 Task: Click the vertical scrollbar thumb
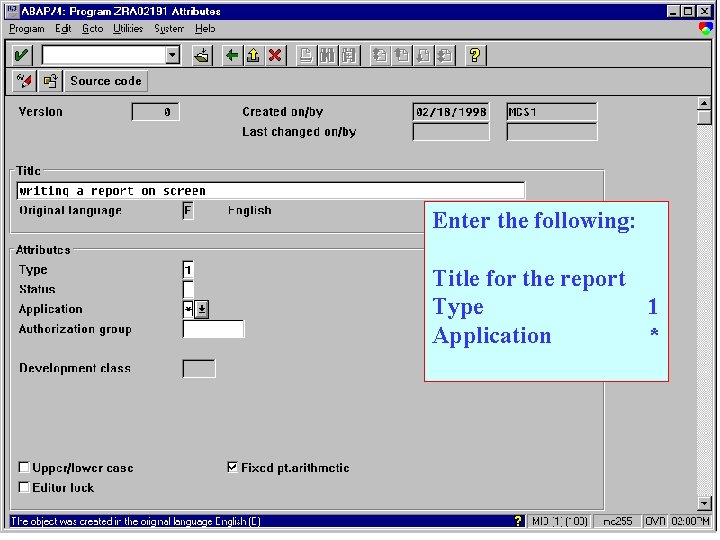[x=704, y=118]
